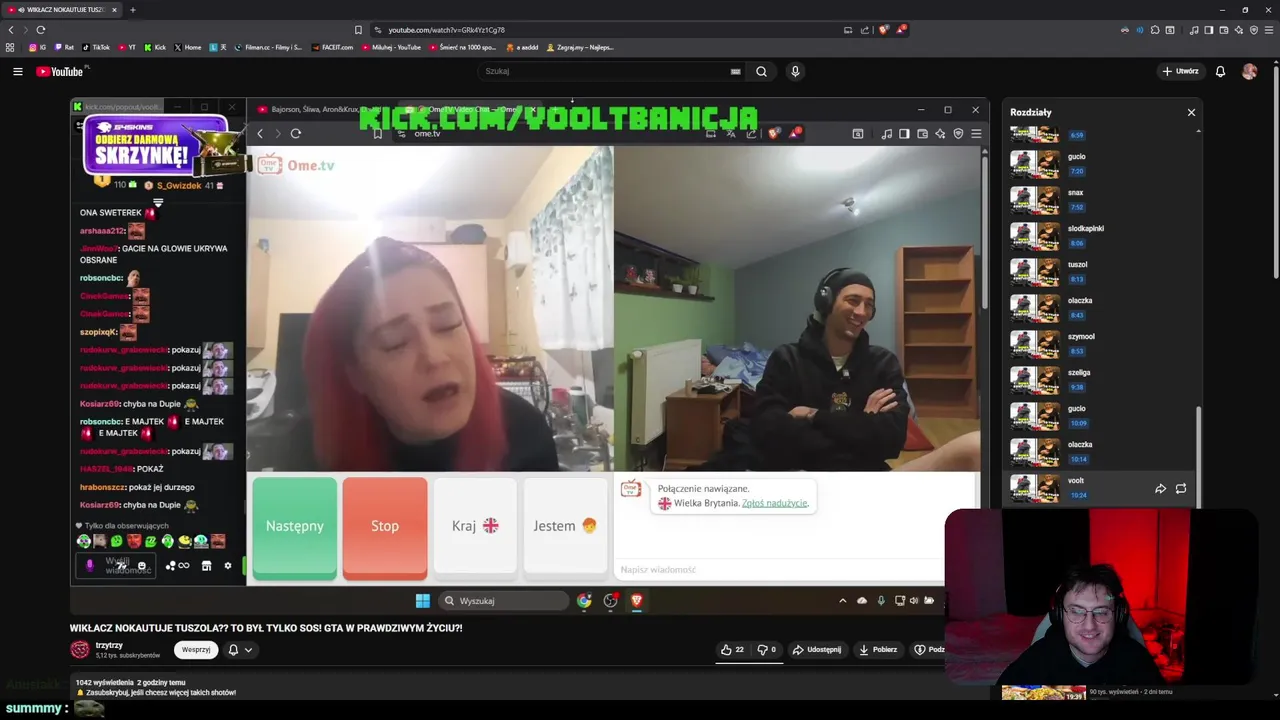The height and width of the screenshot is (720, 1280).
Task: Click the address bar URL
Action: [446, 30]
